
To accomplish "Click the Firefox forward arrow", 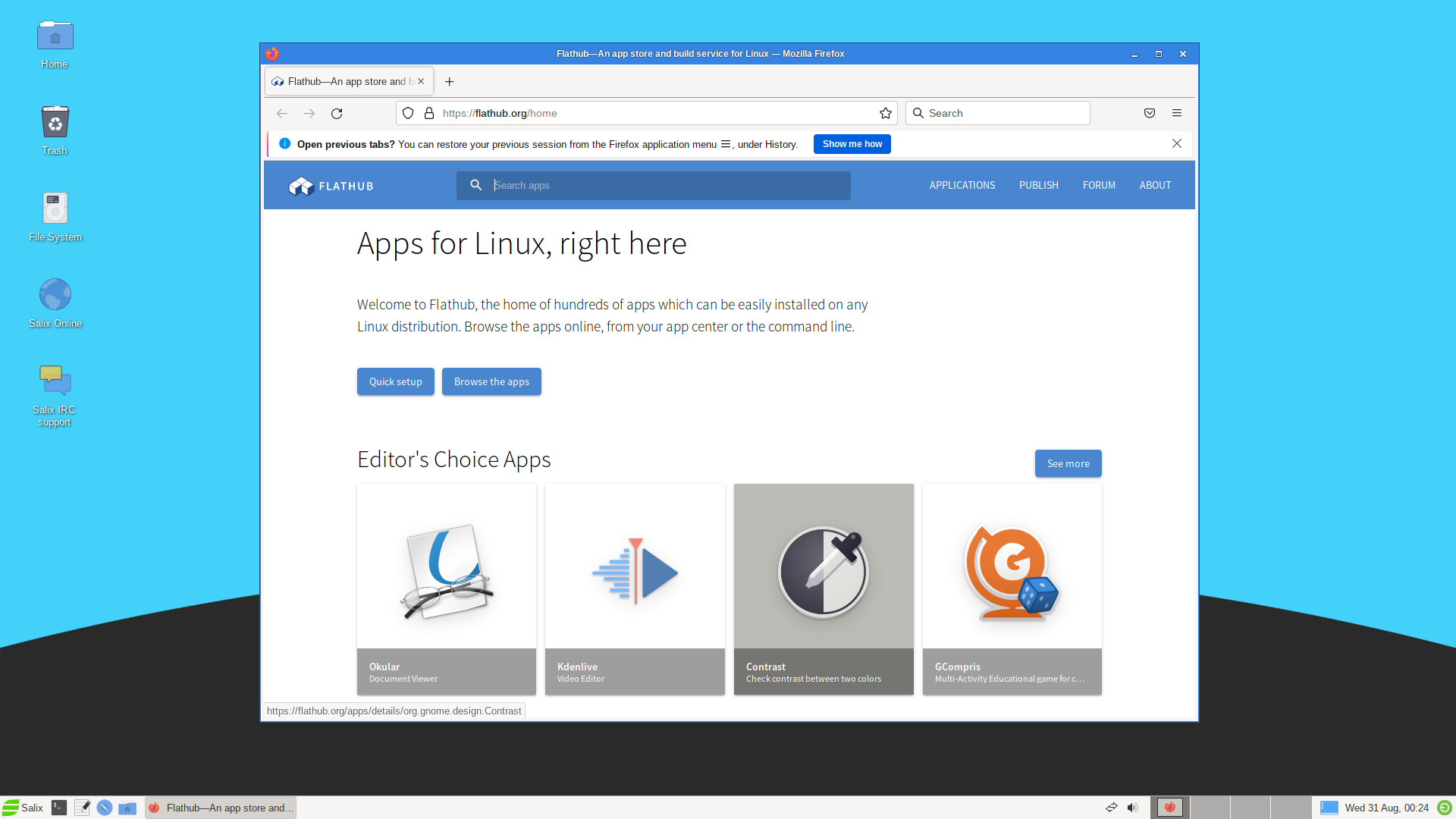I will coord(309,114).
